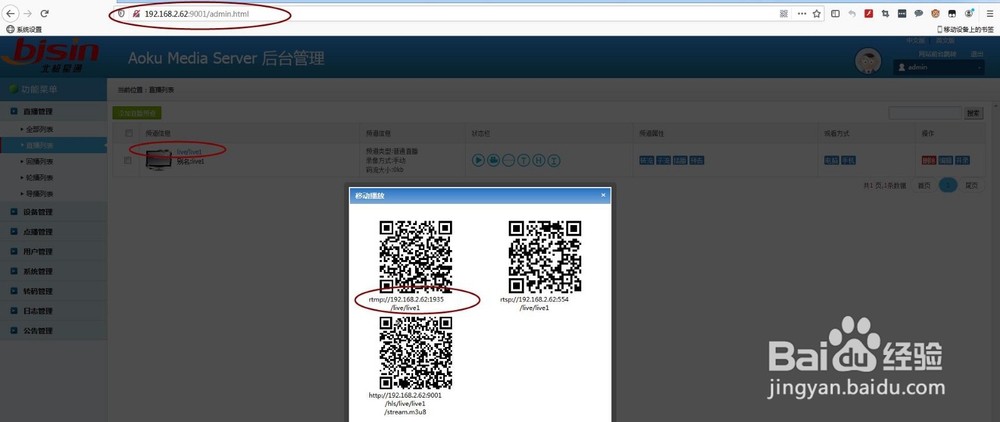Click the live1 channel monitor thumbnail
Screen dimensions: 1000x422
159,159
